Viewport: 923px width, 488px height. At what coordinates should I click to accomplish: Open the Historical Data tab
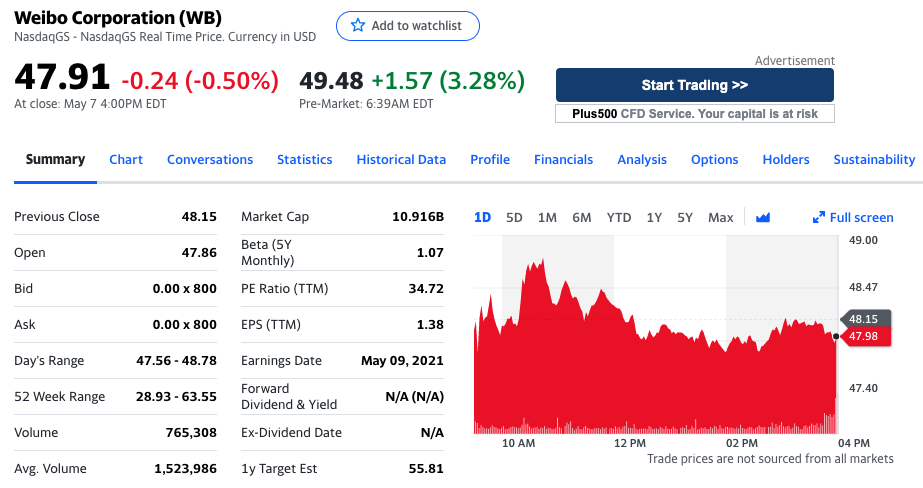pyautogui.click(x=401, y=160)
